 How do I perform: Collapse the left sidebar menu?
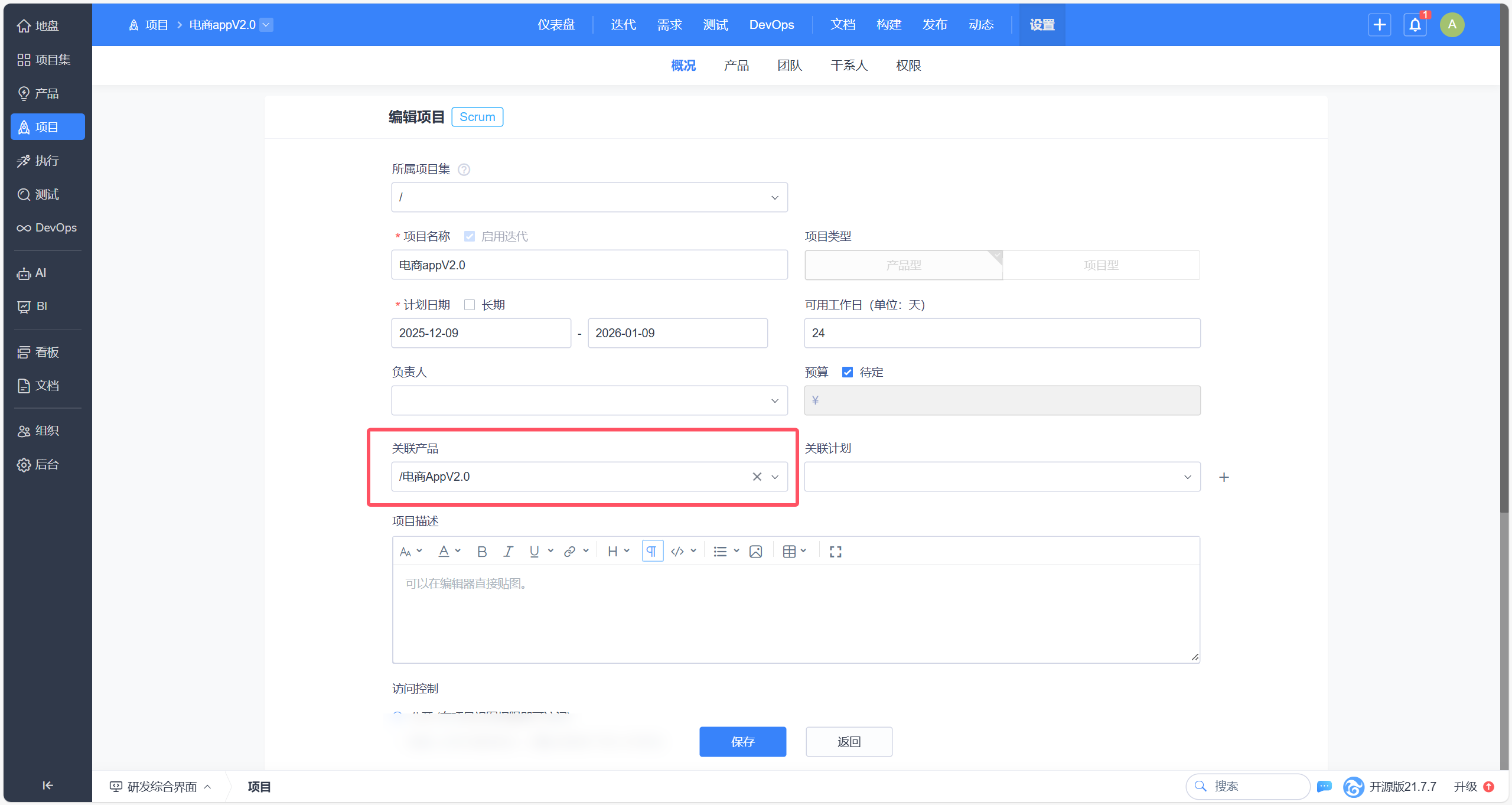coord(48,785)
